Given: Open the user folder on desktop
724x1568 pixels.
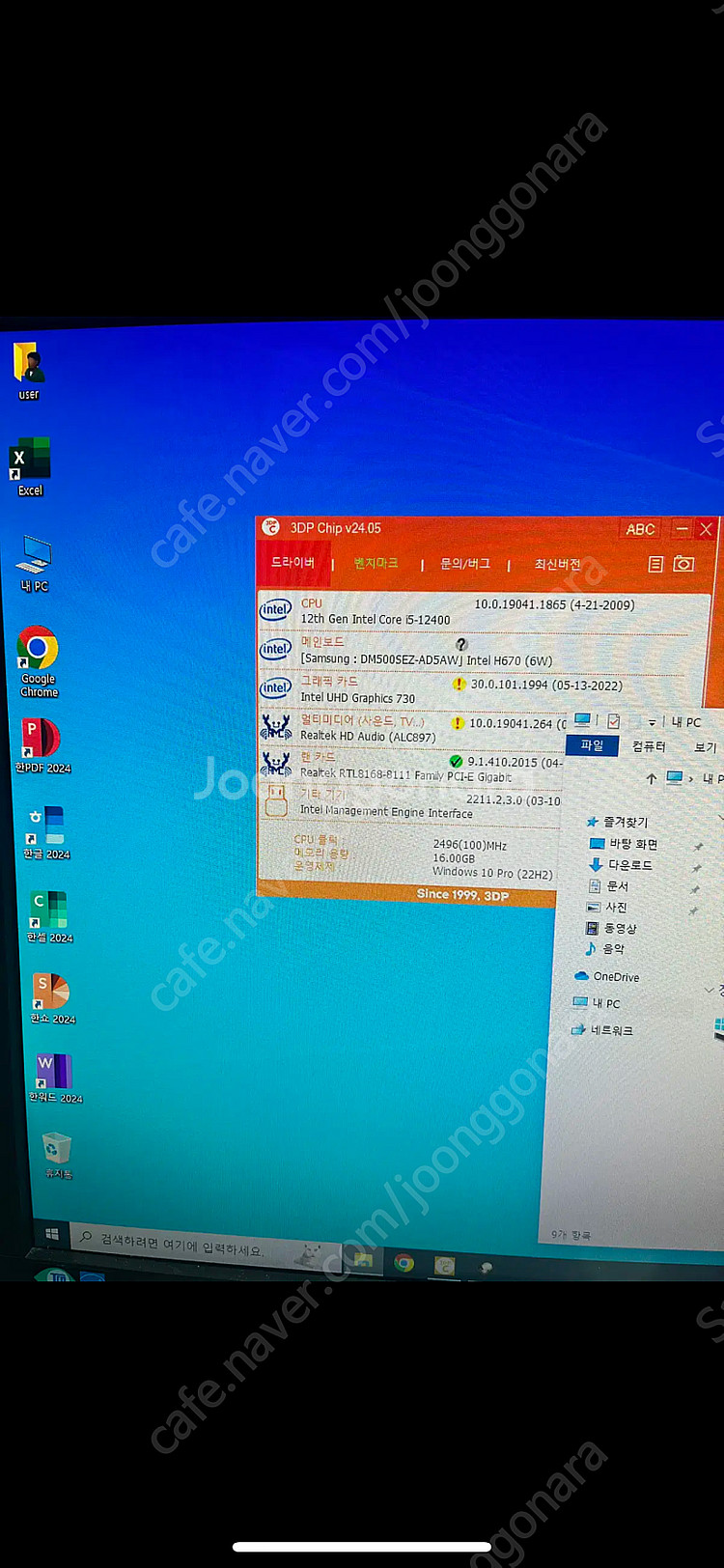Looking at the screenshot, I should click(x=29, y=371).
